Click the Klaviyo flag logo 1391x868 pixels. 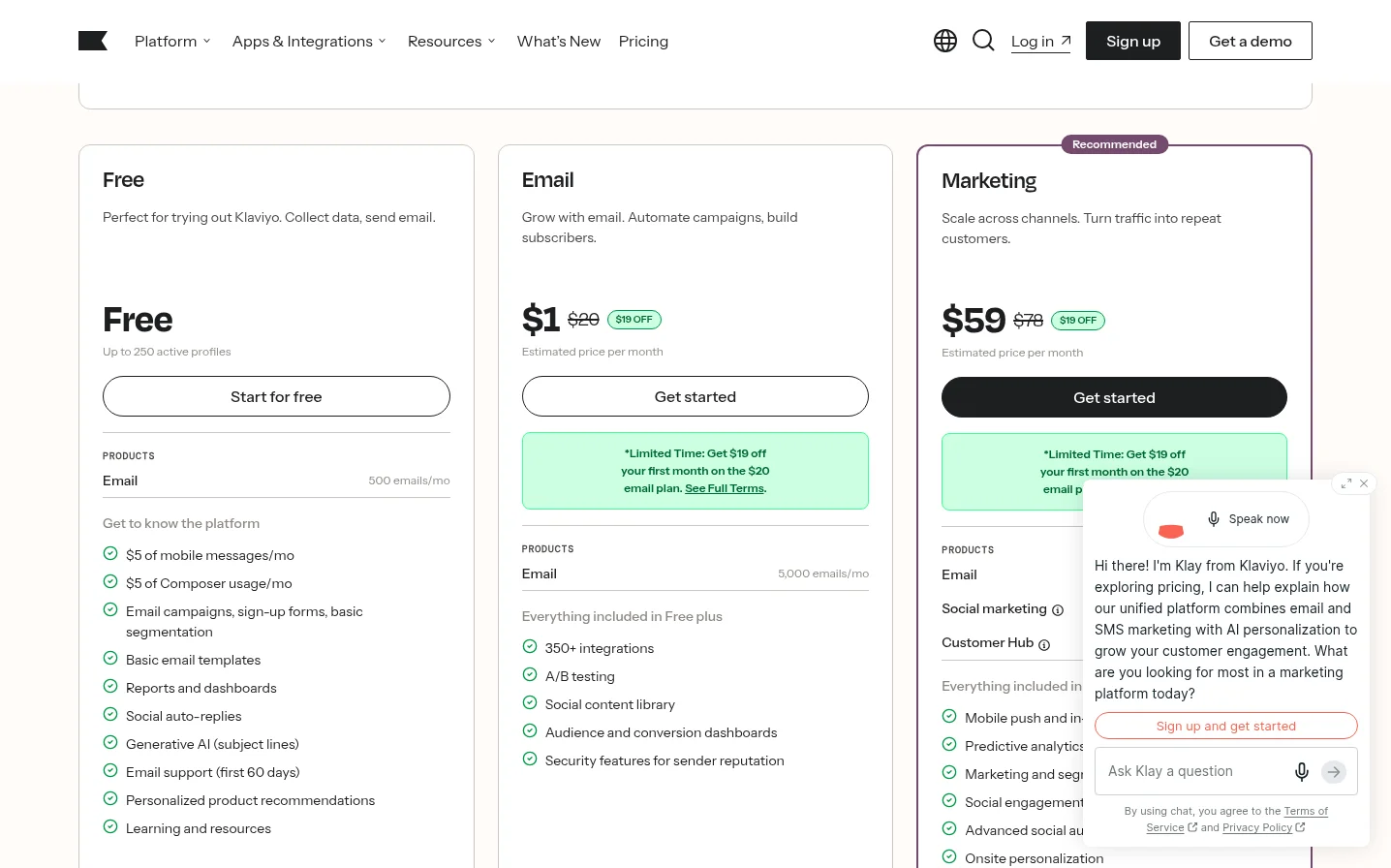(x=93, y=41)
